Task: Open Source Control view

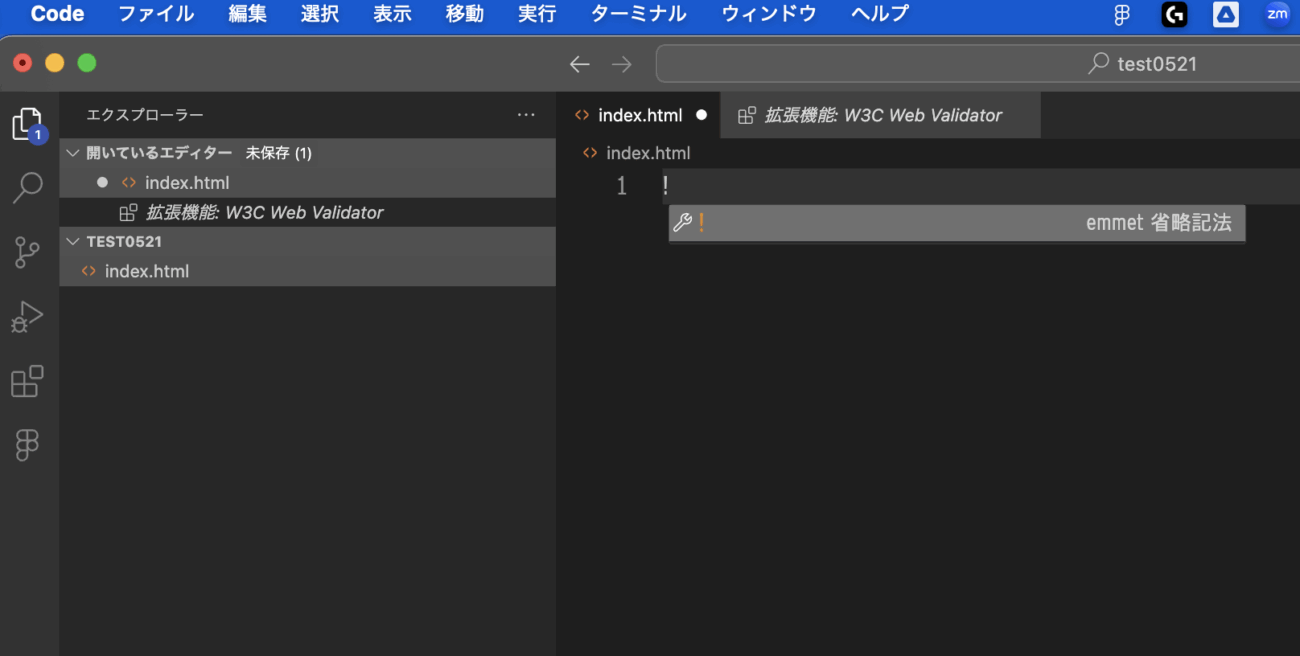Action: tap(27, 253)
